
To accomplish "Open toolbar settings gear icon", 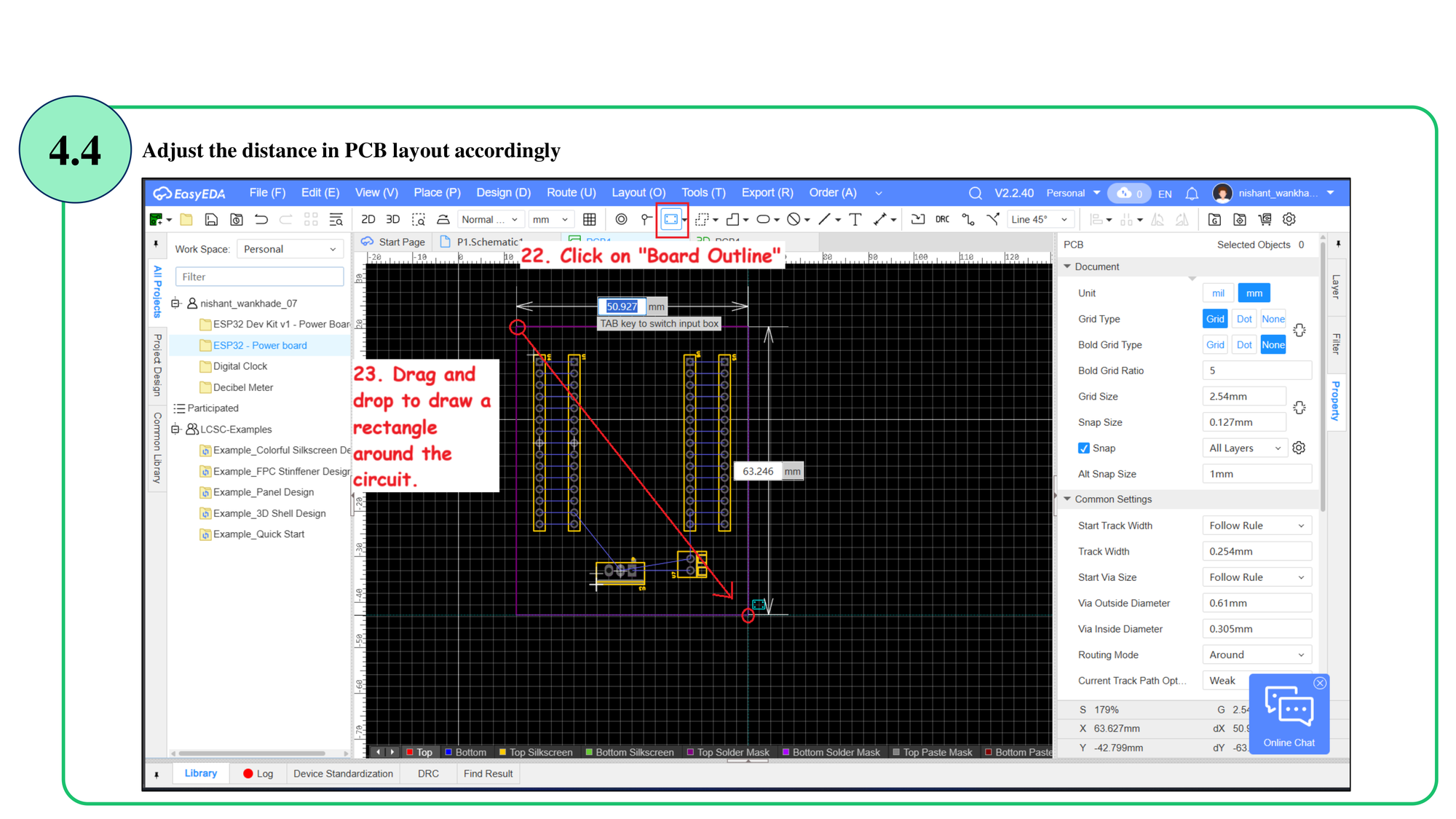I will (x=1289, y=219).
